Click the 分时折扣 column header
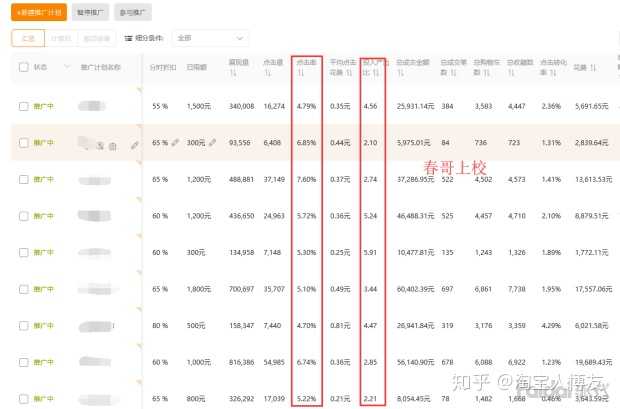Image resolution: width=620 pixels, height=409 pixels. tap(163, 67)
